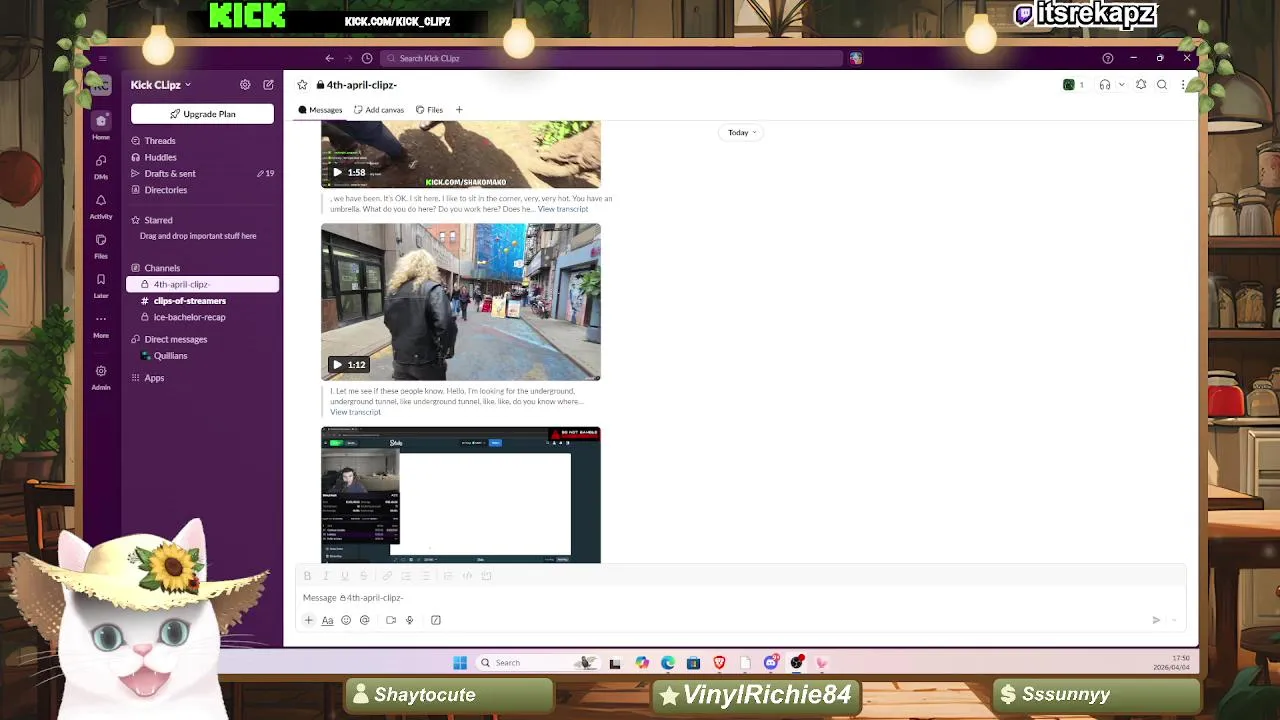This screenshot has height=720, width=1280.
Task: Open the Home view in the Slack rail
Action: [101, 126]
